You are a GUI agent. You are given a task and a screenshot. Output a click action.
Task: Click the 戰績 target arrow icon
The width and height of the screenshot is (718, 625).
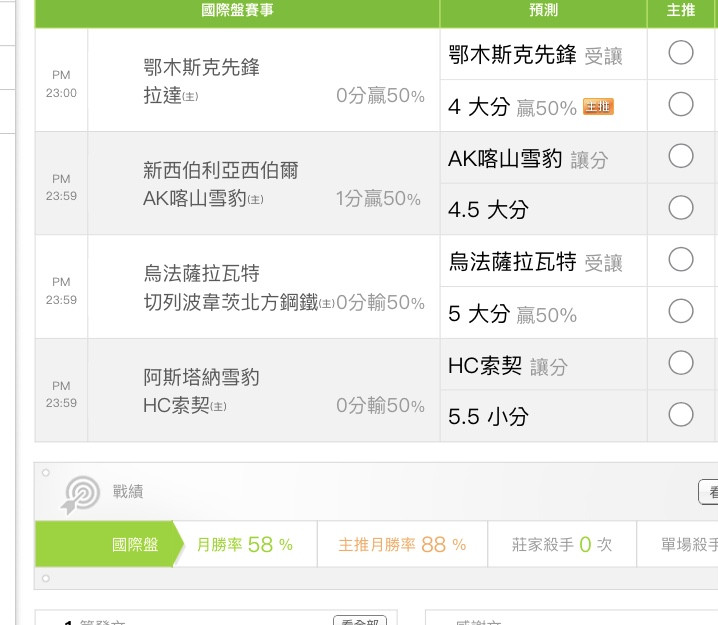[81, 494]
